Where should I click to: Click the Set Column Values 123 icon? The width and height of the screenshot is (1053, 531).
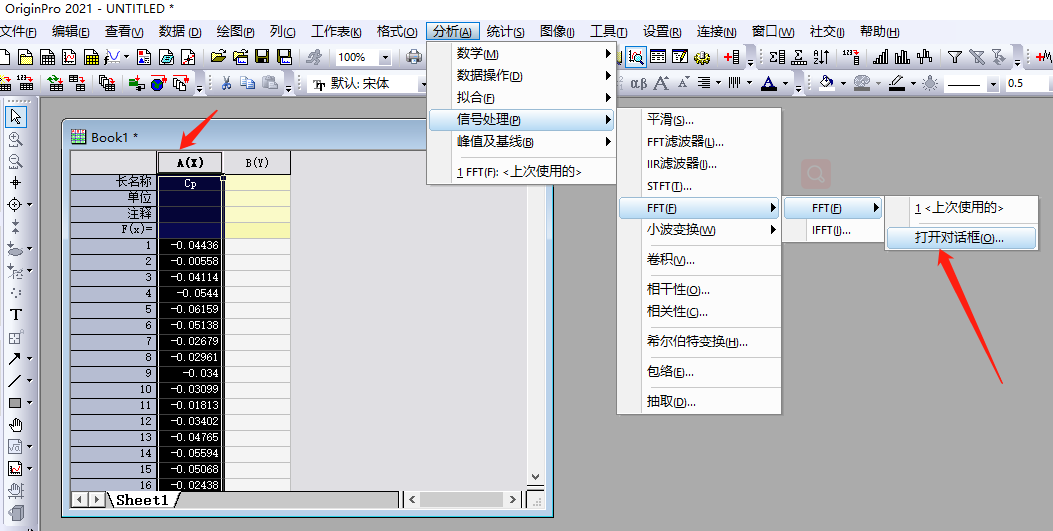click(x=851, y=57)
